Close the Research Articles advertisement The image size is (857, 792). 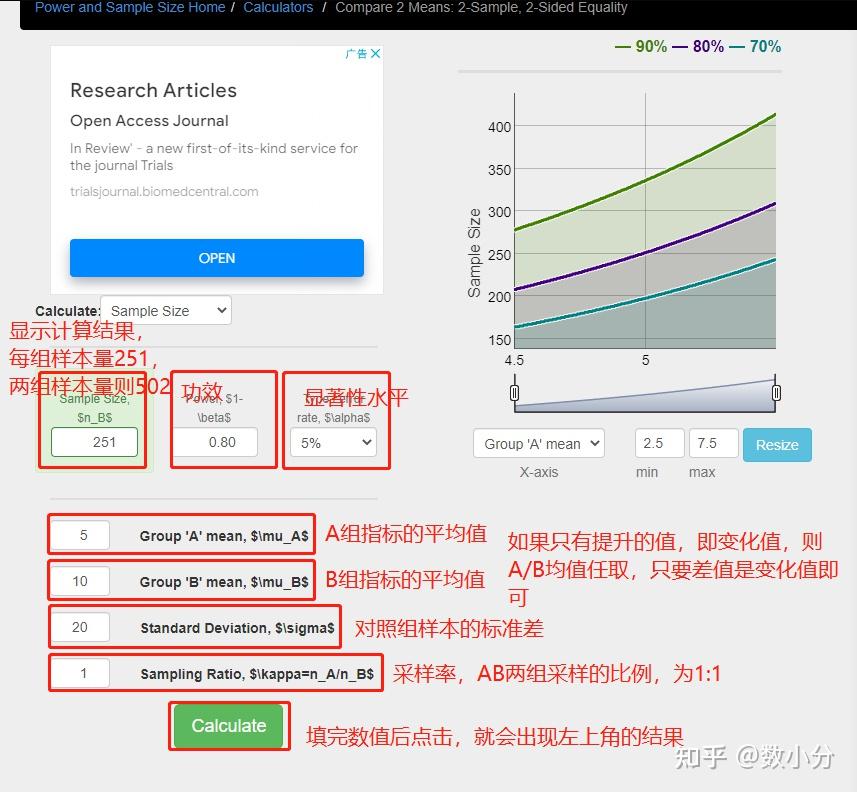point(375,53)
